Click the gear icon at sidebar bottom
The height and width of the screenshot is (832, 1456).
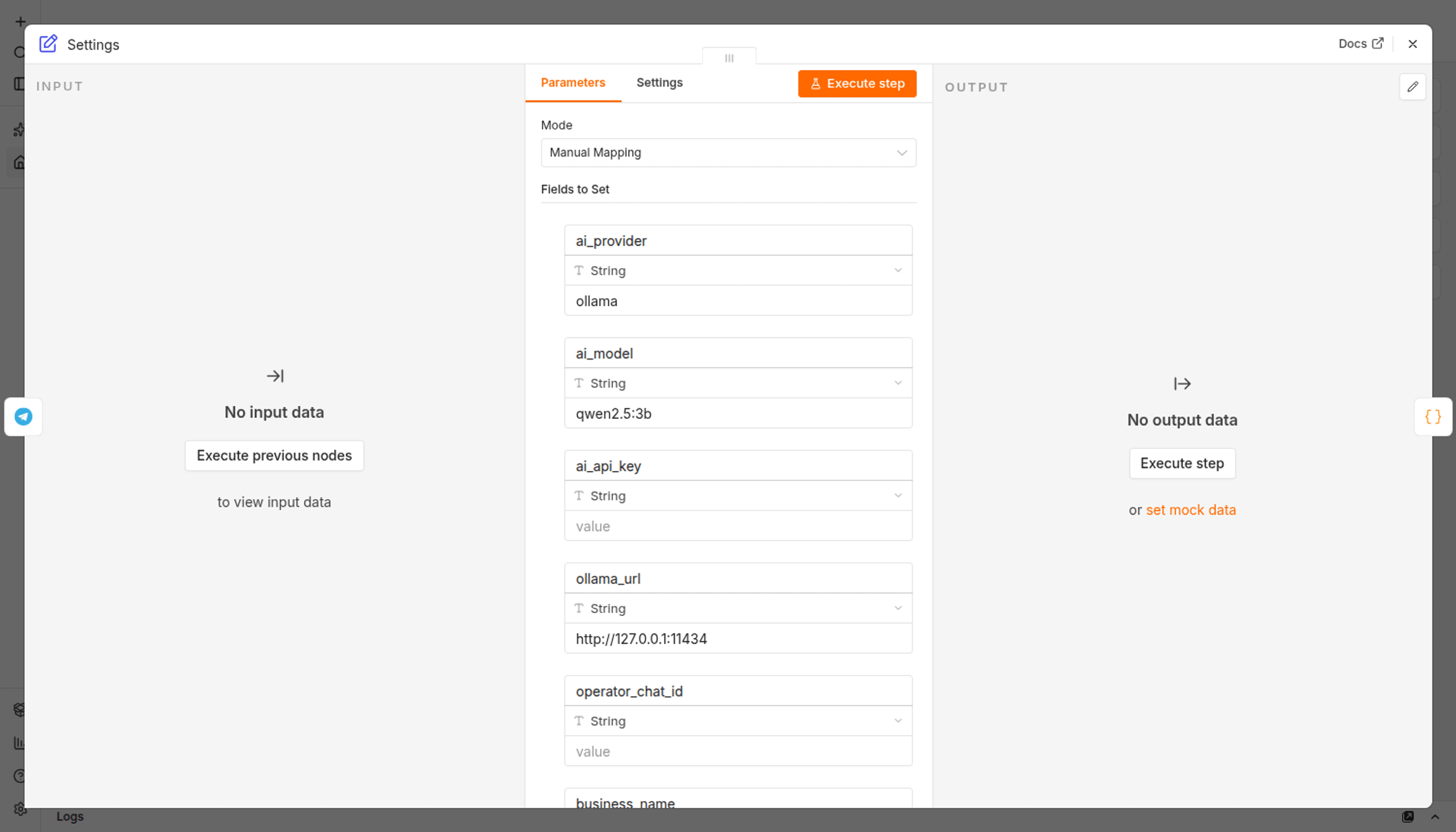point(20,809)
